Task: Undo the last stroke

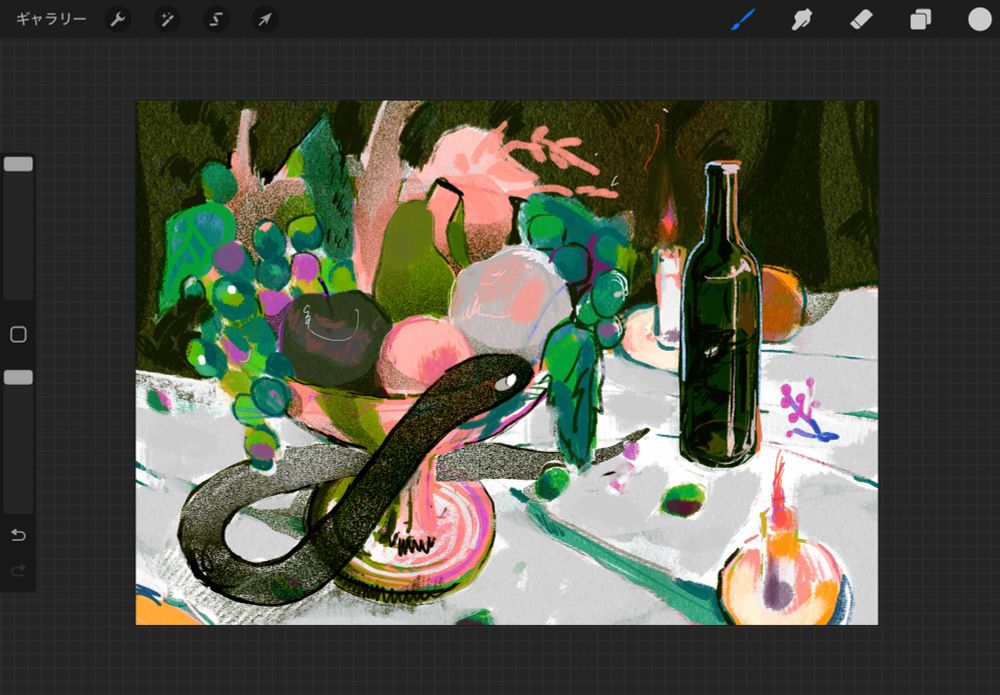Action: (x=18, y=534)
